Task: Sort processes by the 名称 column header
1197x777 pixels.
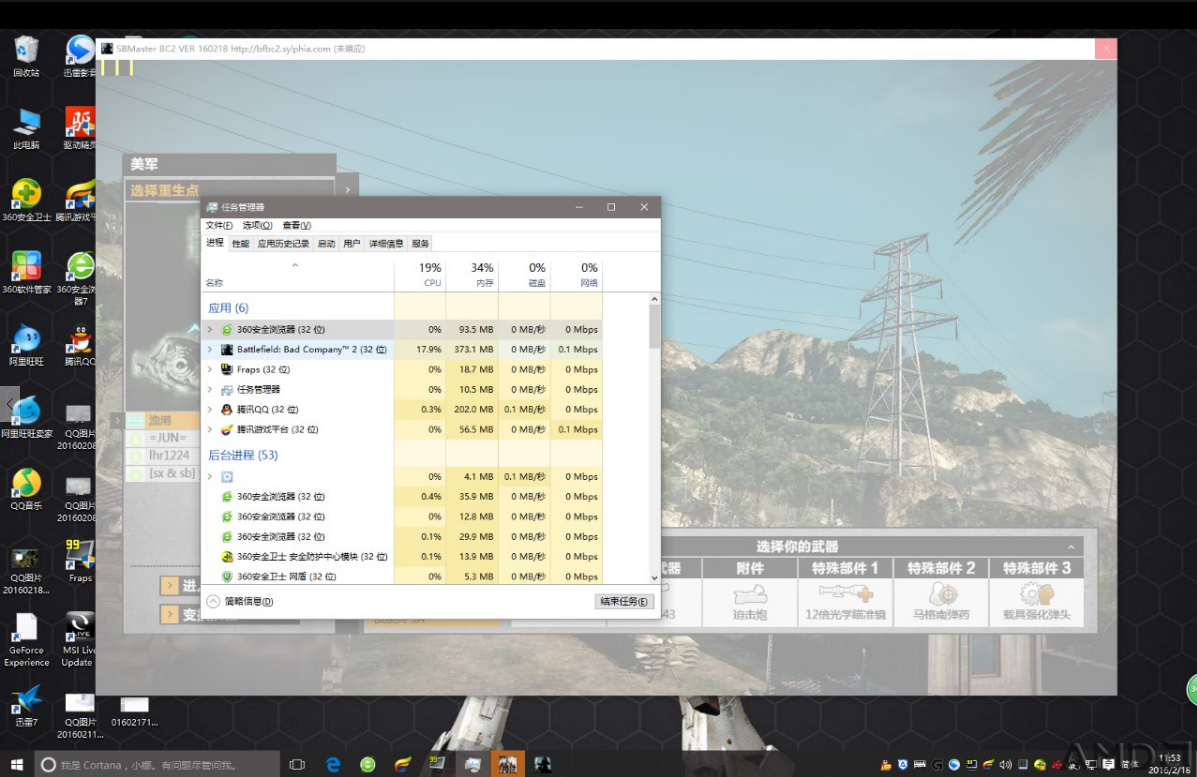Action: point(298,274)
